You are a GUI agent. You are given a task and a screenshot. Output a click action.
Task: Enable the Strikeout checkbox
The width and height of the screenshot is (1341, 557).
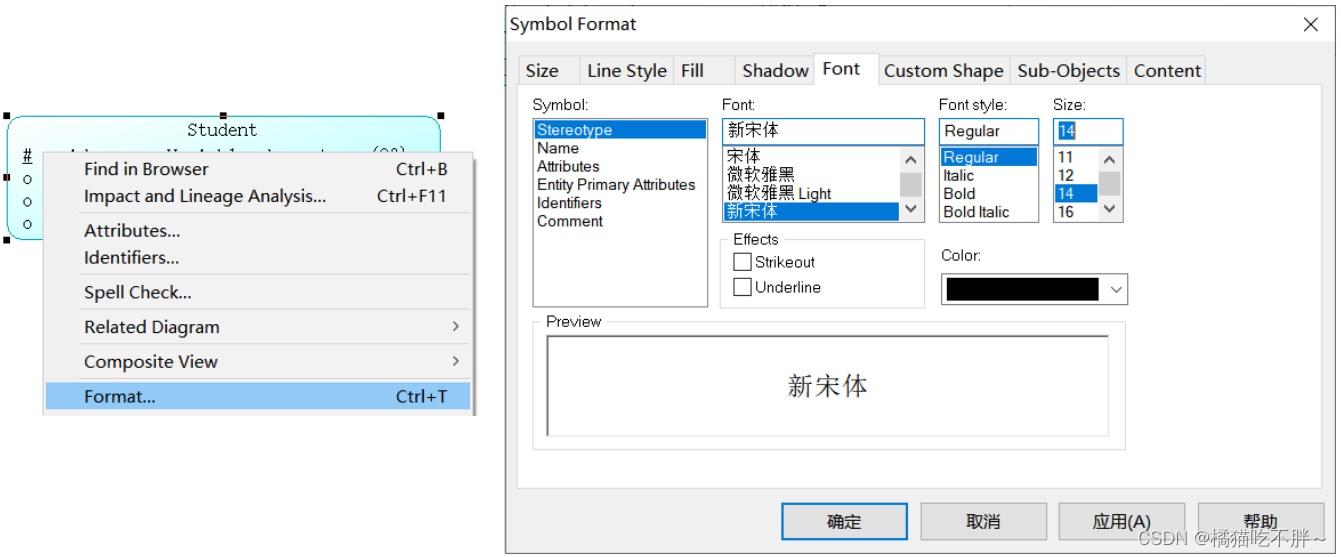click(742, 262)
